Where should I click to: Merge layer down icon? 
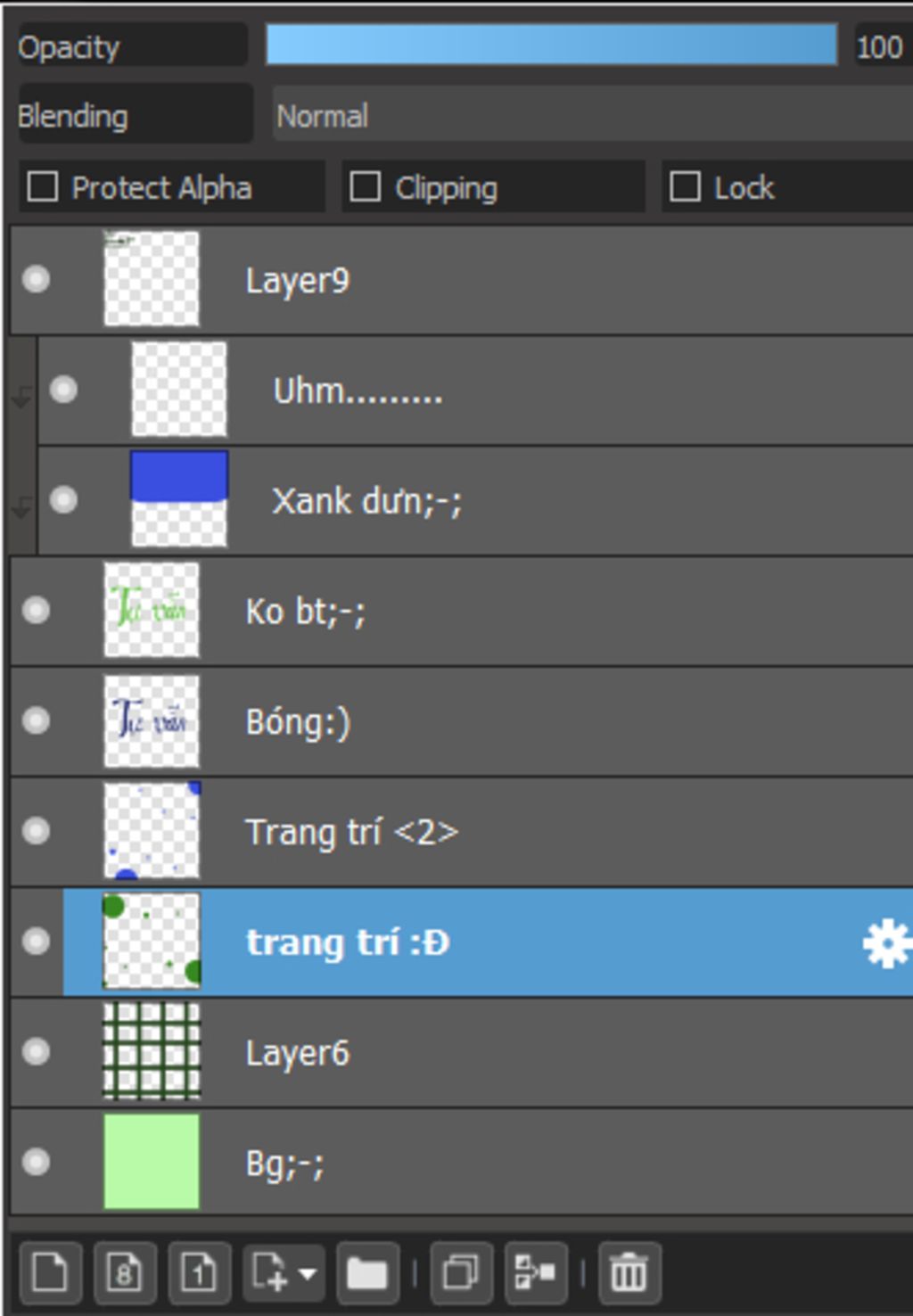tap(536, 1271)
